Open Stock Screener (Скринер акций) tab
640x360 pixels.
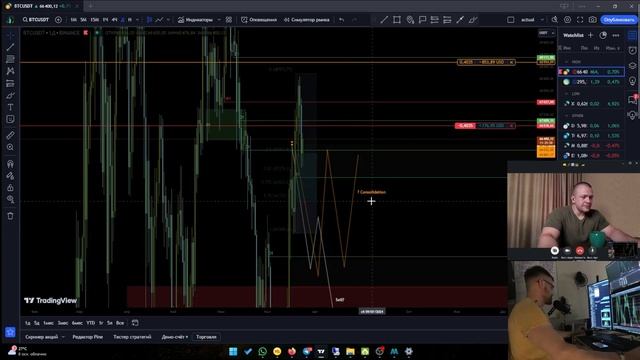(x=42, y=337)
